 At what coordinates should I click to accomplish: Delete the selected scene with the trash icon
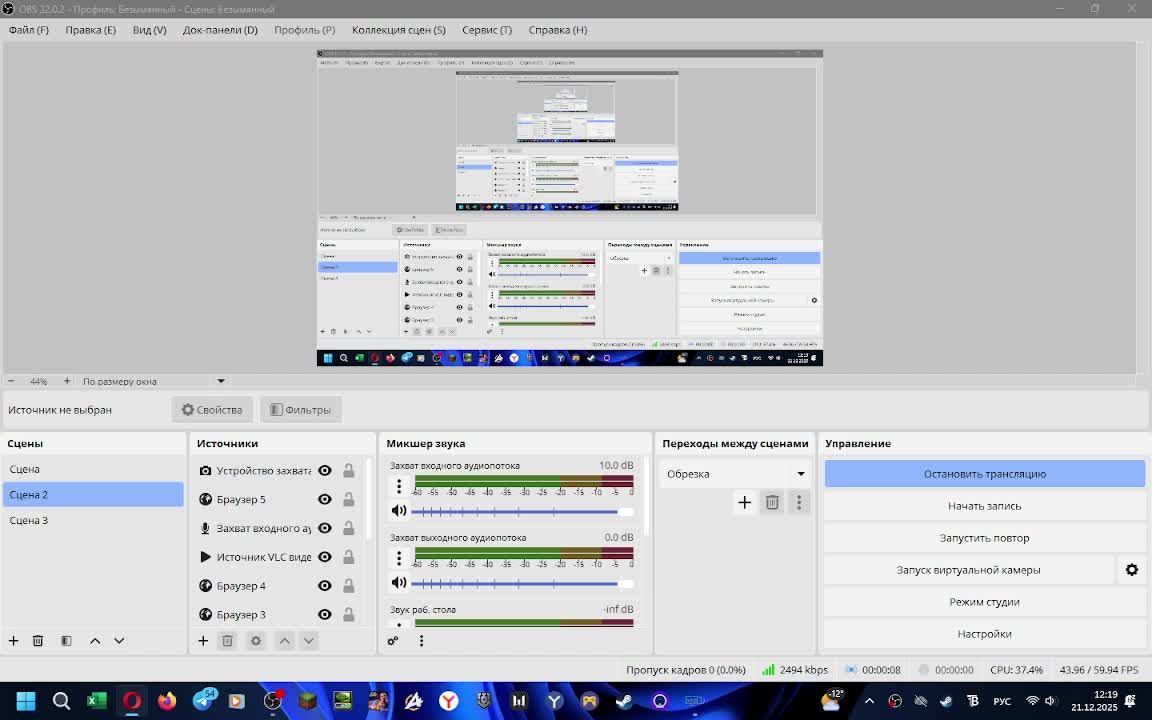tap(38, 640)
